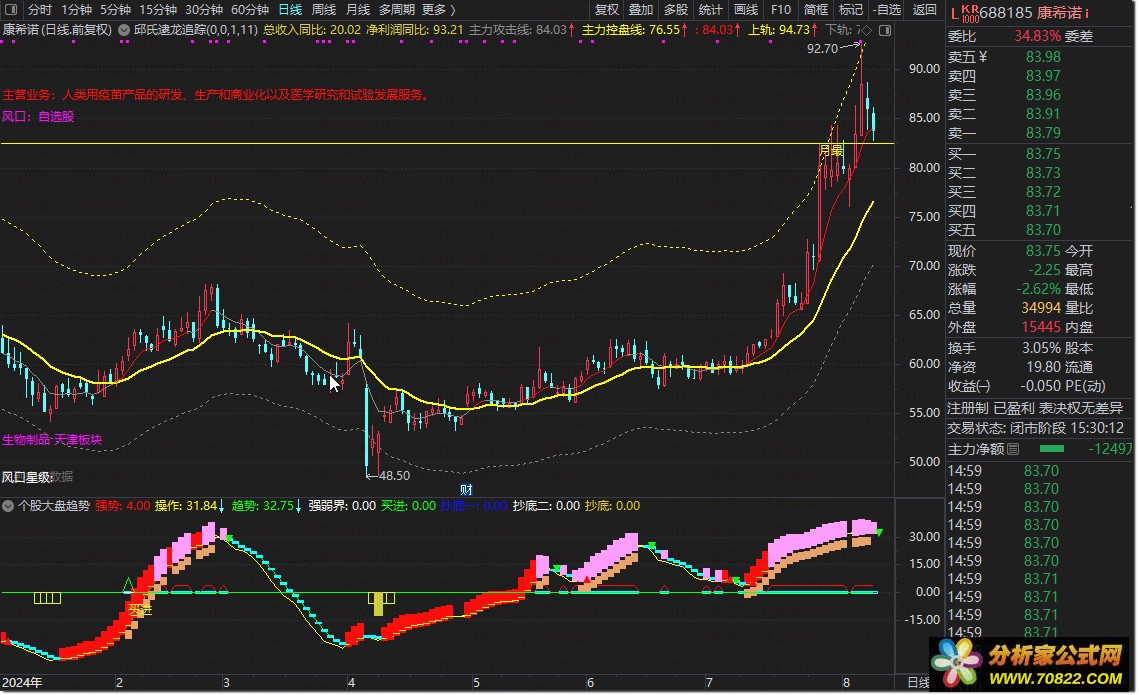
Task: Click the 返回 back button
Action: click(925, 9)
